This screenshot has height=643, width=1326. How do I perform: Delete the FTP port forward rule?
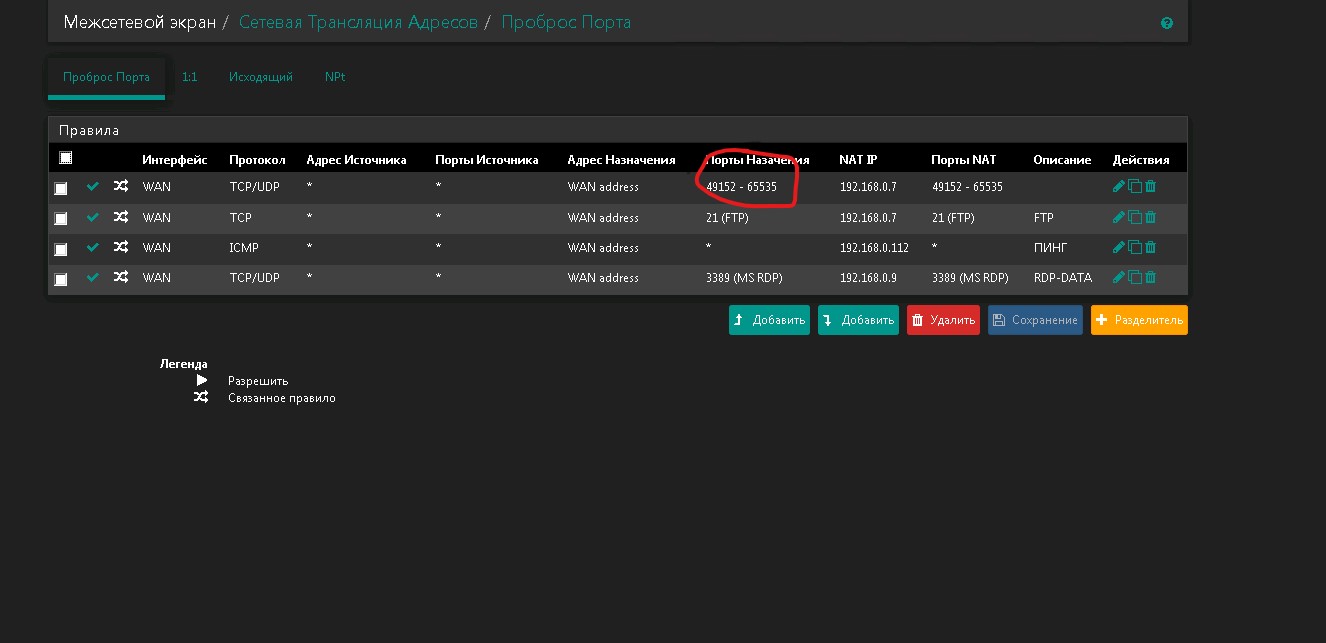click(x=1150, y=217)
